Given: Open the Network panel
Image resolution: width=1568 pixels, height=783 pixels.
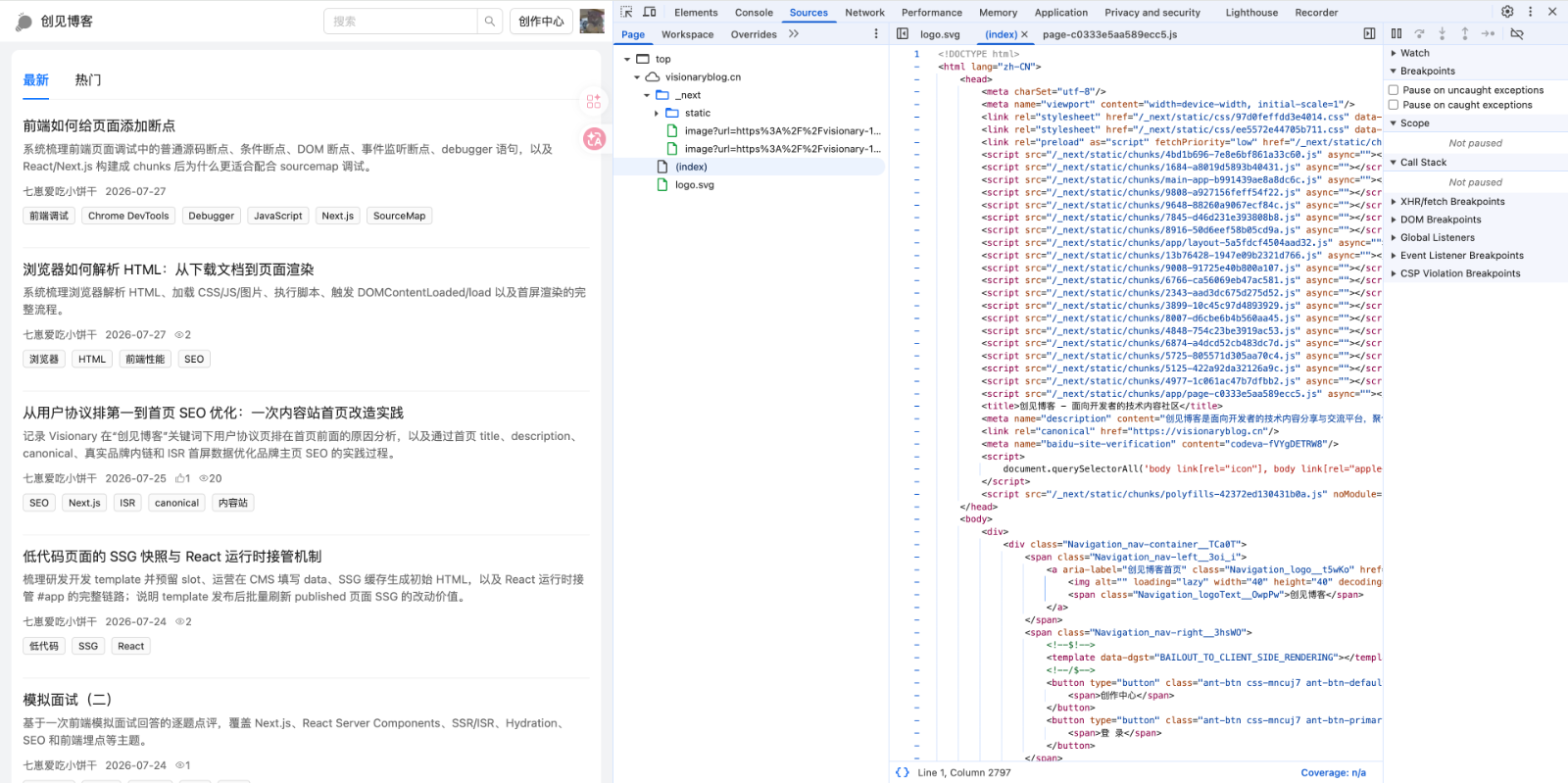Looking at the screenshot, I should pyautogui.click(x=864, y=13).
